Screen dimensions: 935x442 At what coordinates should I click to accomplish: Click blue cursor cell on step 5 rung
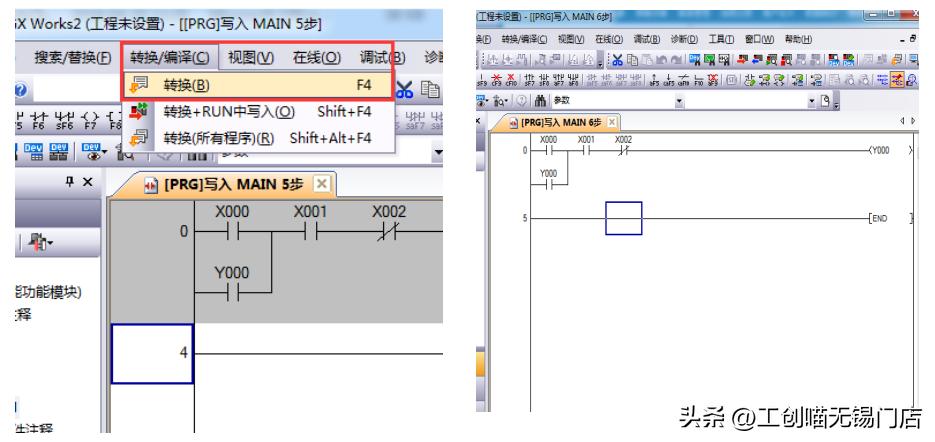coord(624,218)
